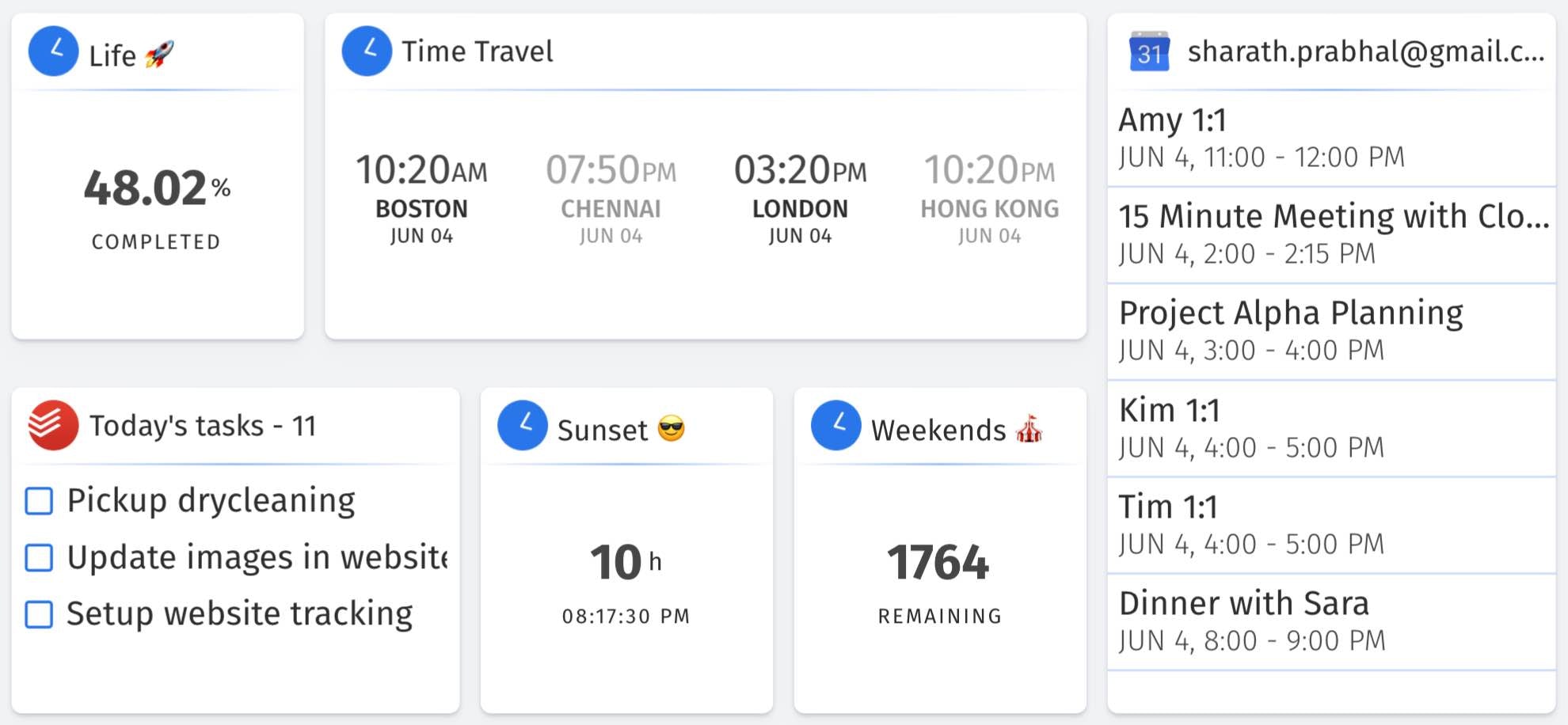Click the Google Calendar icon
This screenshot has height=725, width=1568.
coord(1149,51)
